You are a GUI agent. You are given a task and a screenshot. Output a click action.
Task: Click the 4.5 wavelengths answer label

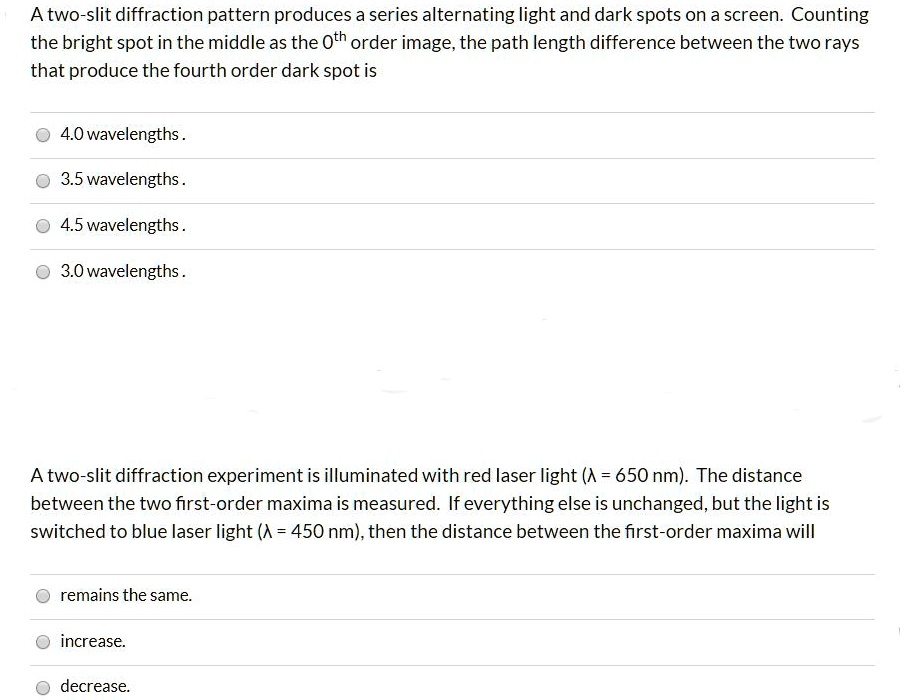120,225
